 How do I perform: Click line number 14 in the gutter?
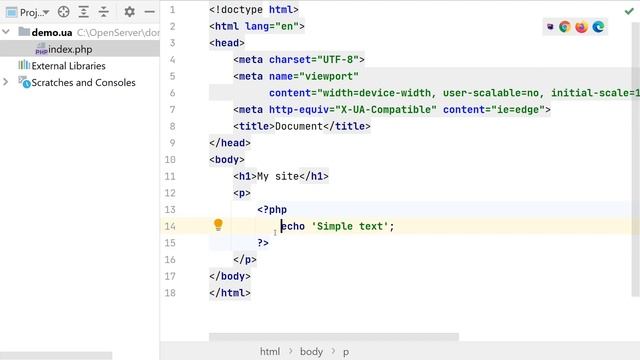pyautogui.click(x=170, y=226)
